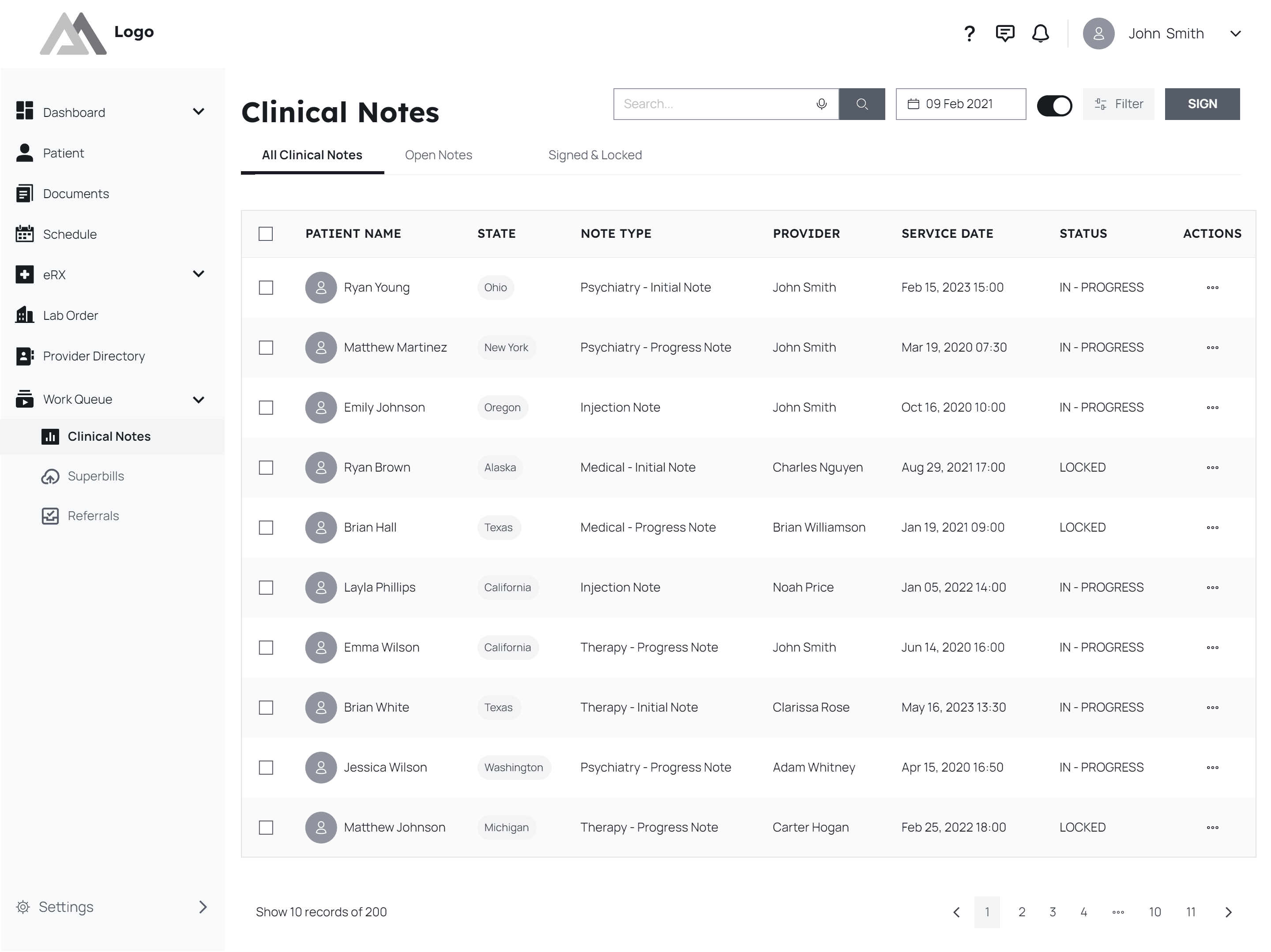Screen dimensions: 1271x952
Task: Open actions menu for Ryan Young's note
Action: point(1212,287)
